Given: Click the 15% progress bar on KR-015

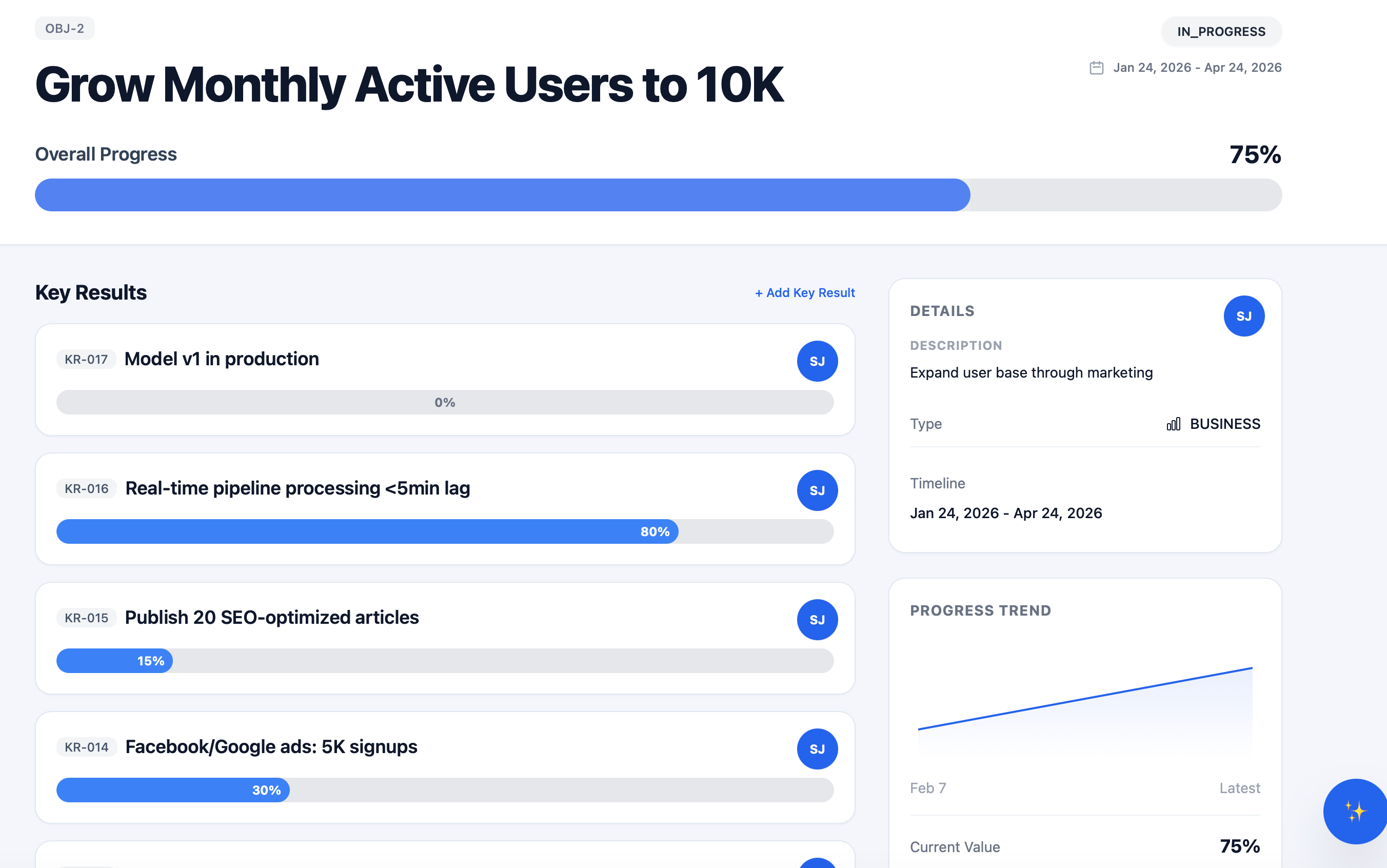Looking at the screenshot, I should pos(115,660).
